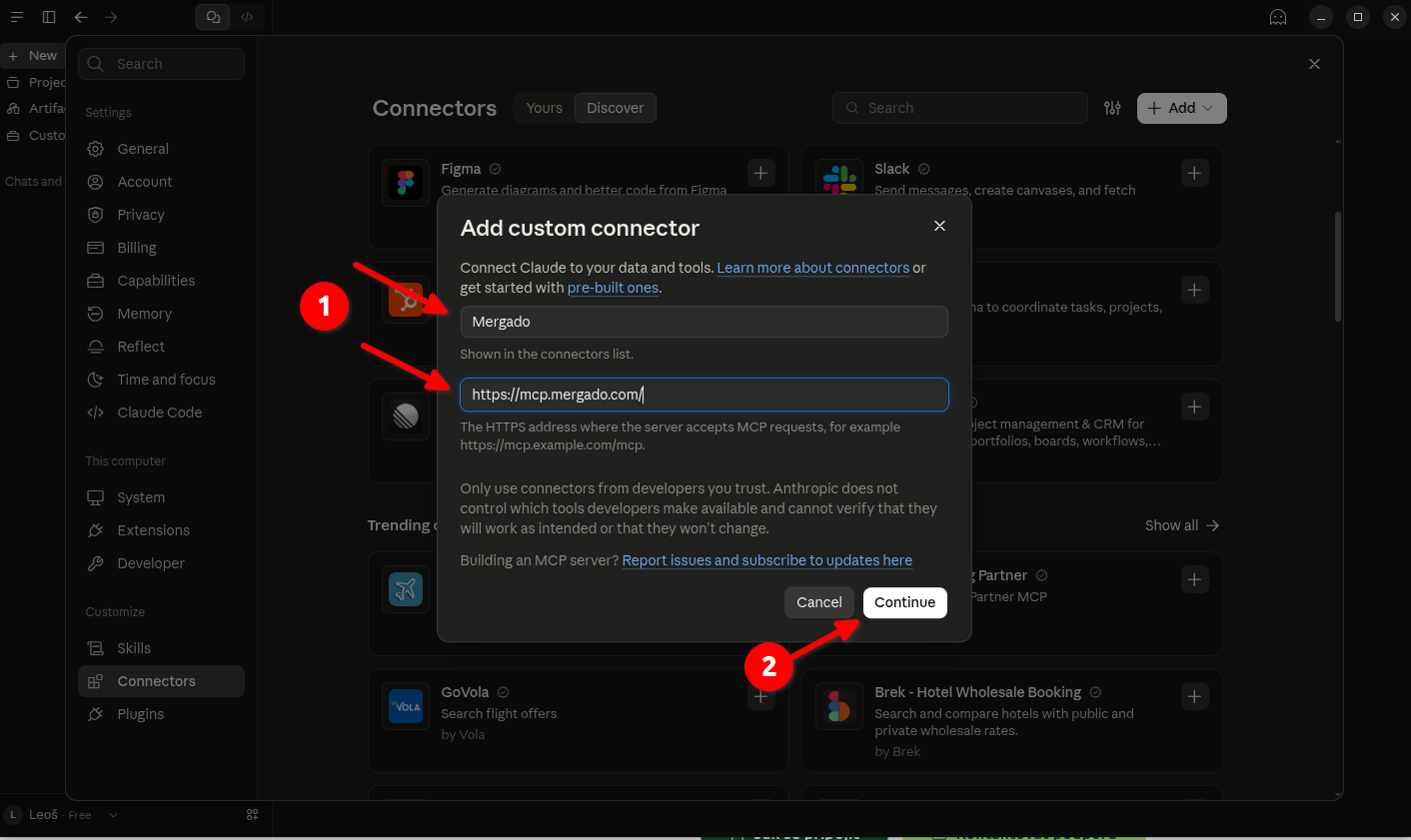The width and height of the screenshot is (1411, 840).
Task: Switch to the Yours tab
Action: (x=545, y=108)
